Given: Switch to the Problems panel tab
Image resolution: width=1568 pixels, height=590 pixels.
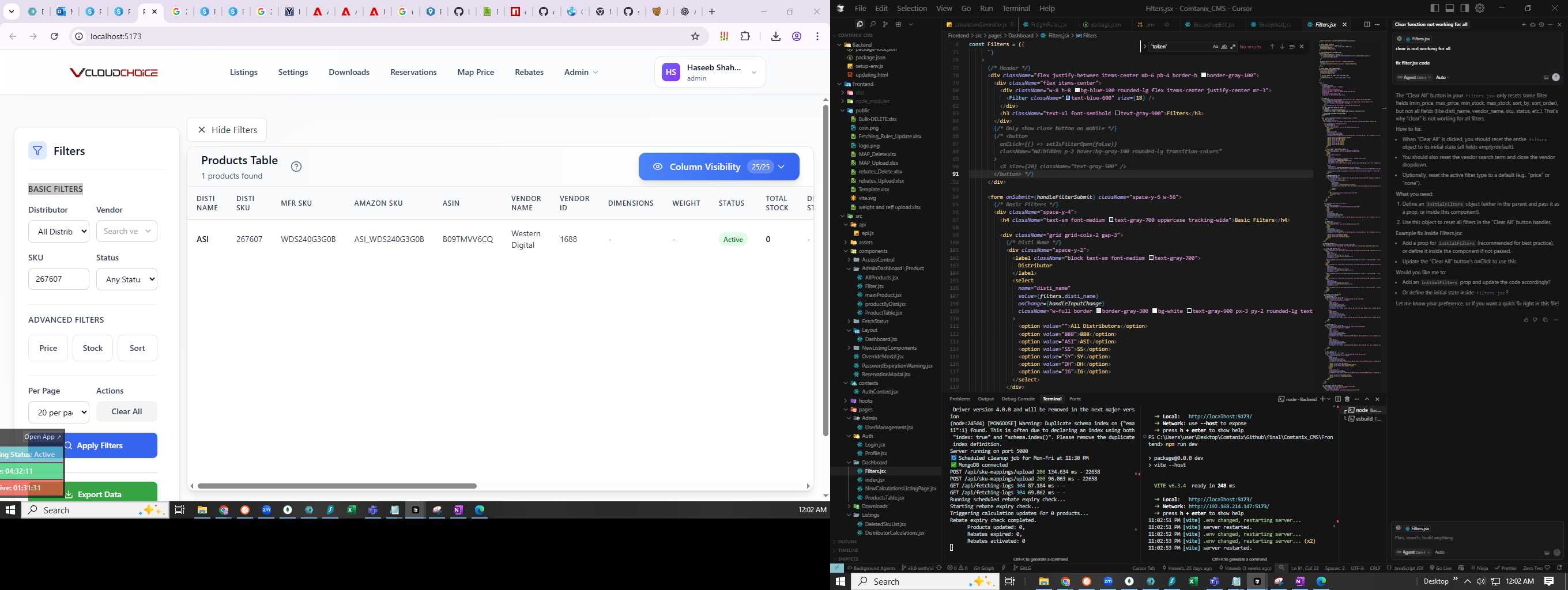Looking at the screenshot, I should tap(959, 399).
